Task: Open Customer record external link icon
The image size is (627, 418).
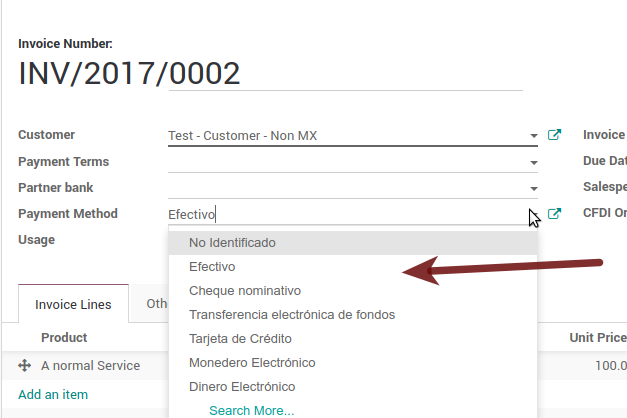Action: click(x=555, y=135)
